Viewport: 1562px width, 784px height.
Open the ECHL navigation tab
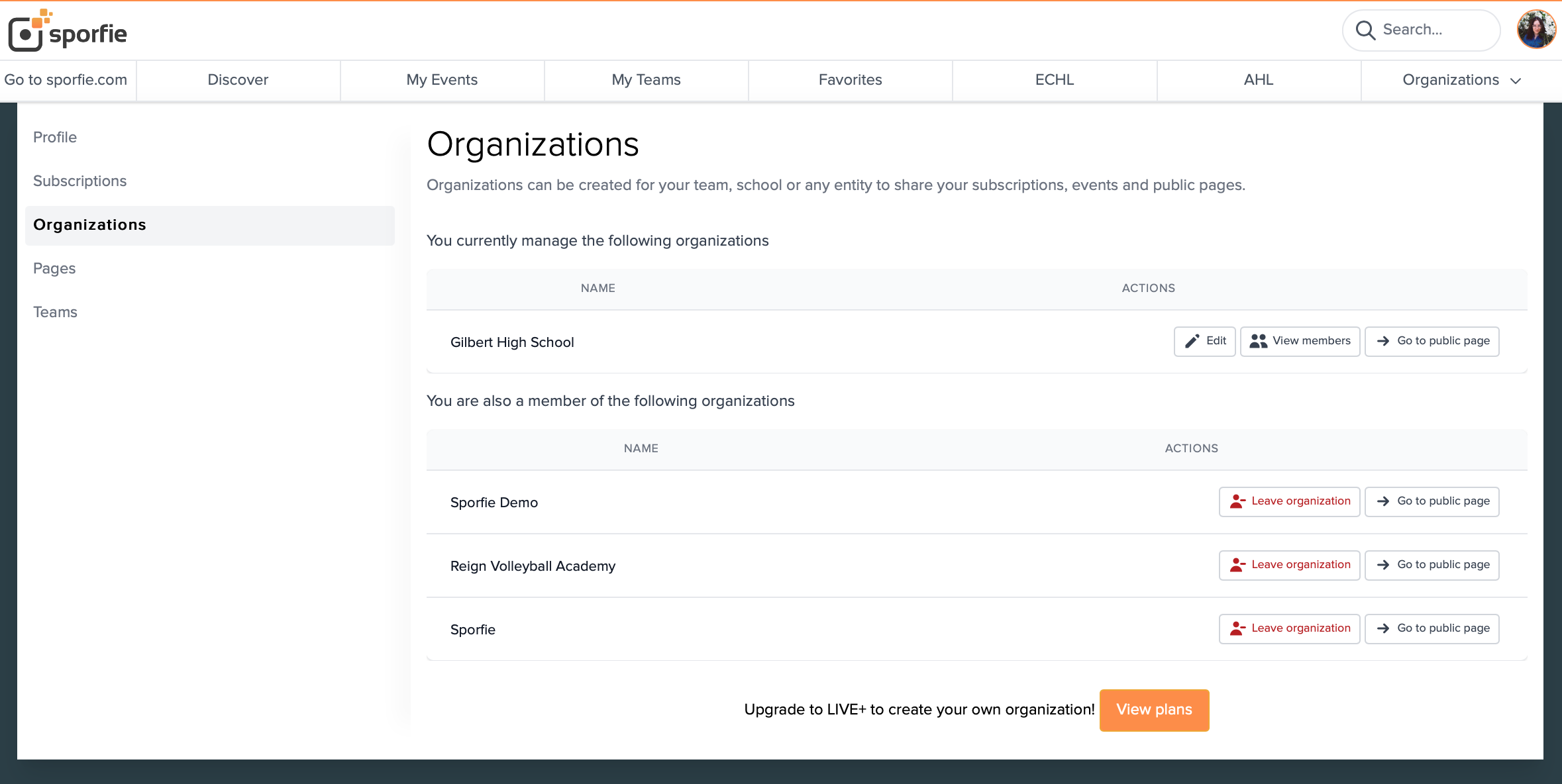[x=1054, y=80]
